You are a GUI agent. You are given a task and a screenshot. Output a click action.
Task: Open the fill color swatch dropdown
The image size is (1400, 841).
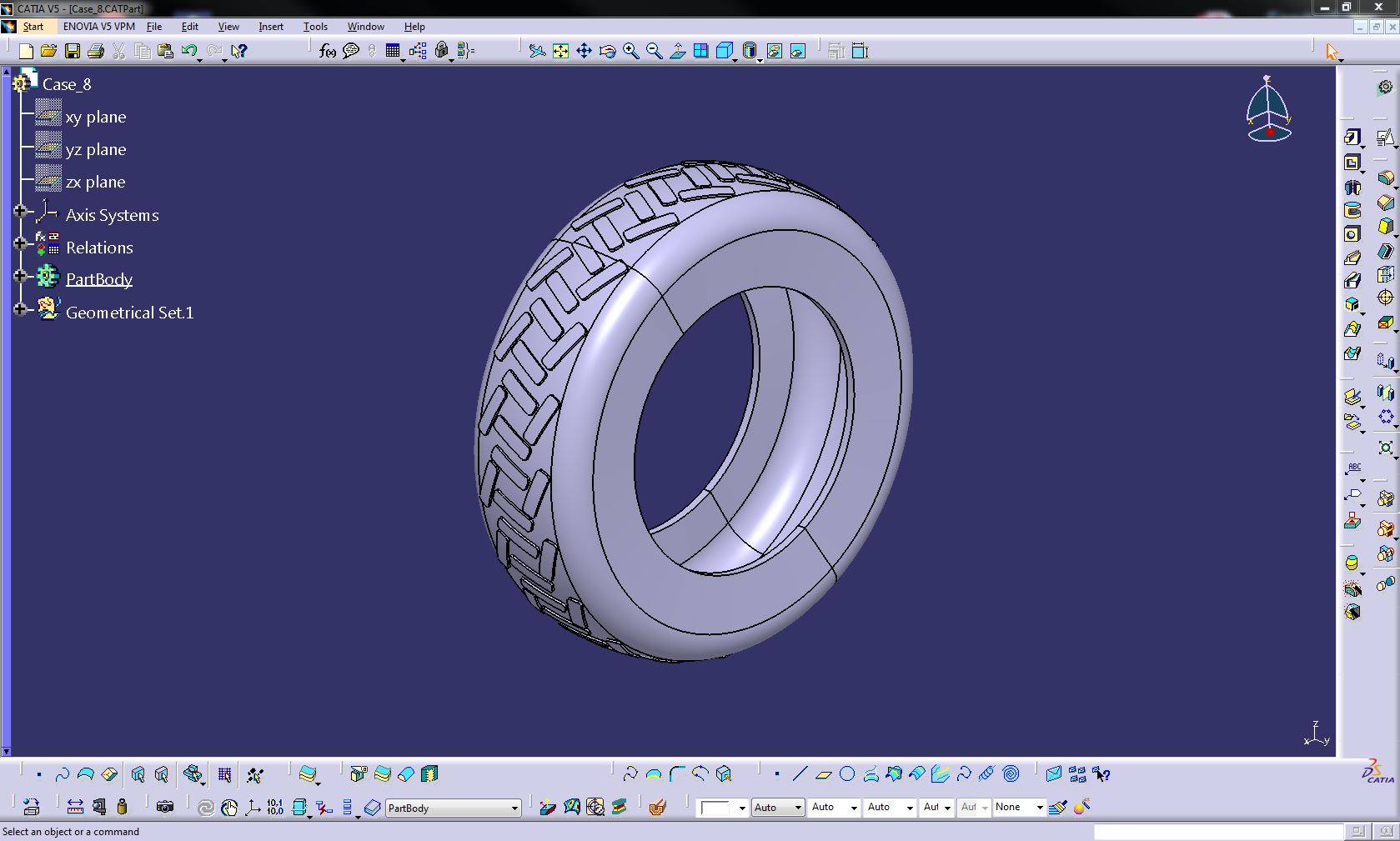[741, 808]
